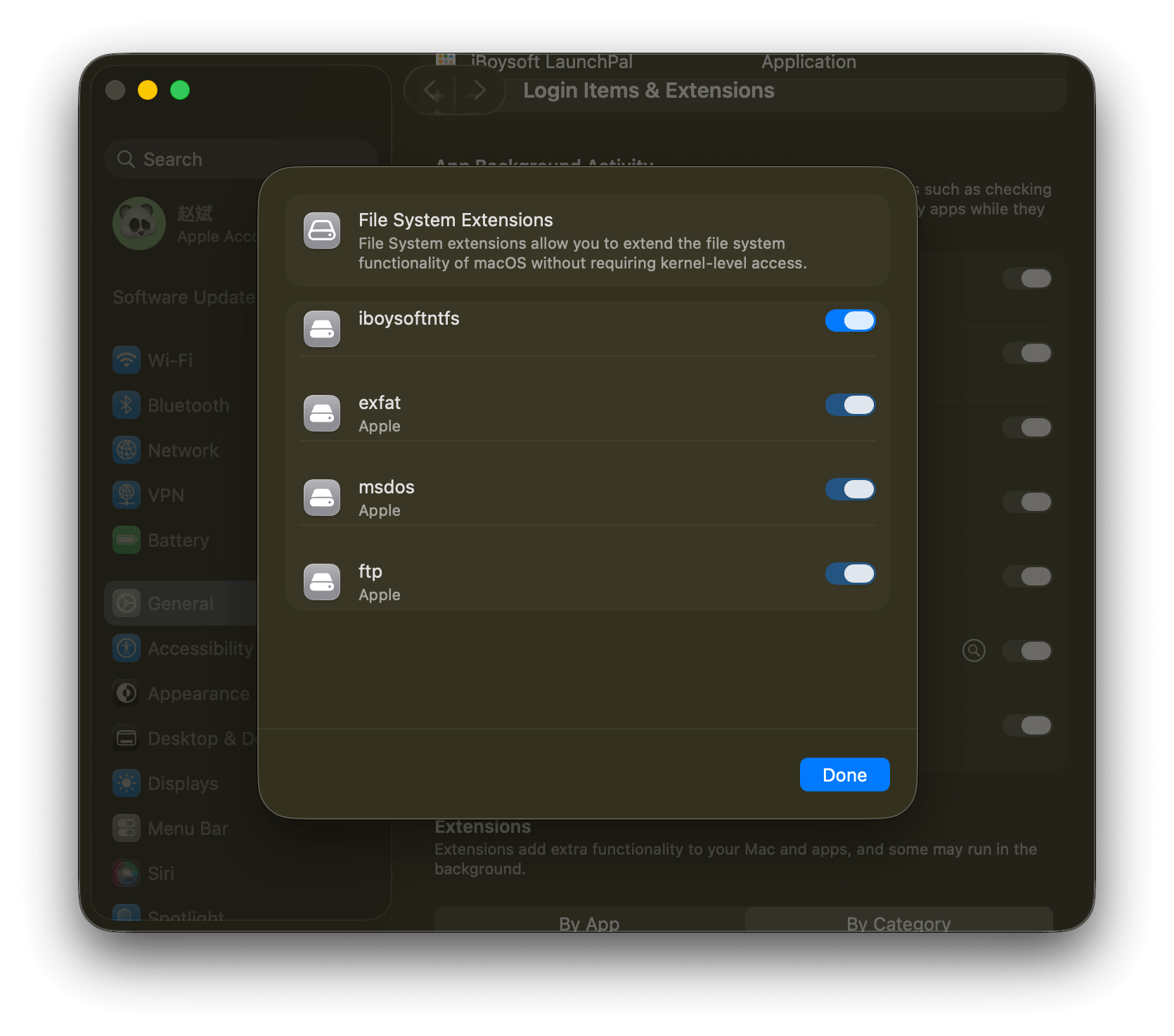Click the exfat label
1174x1036 pixels.
pos(380,403)
